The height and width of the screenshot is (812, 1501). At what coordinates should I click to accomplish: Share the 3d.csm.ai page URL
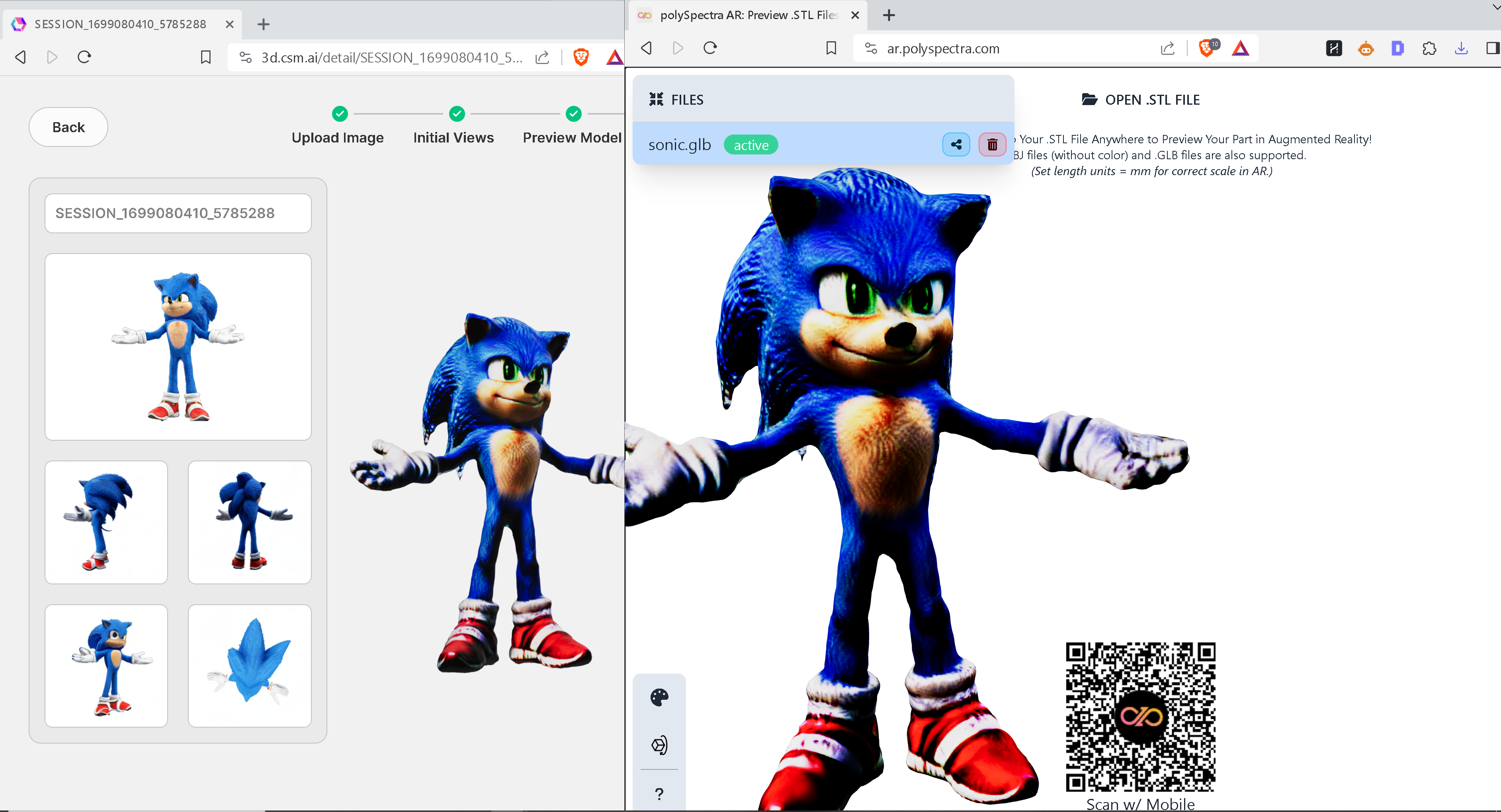[x=543, y=57]
